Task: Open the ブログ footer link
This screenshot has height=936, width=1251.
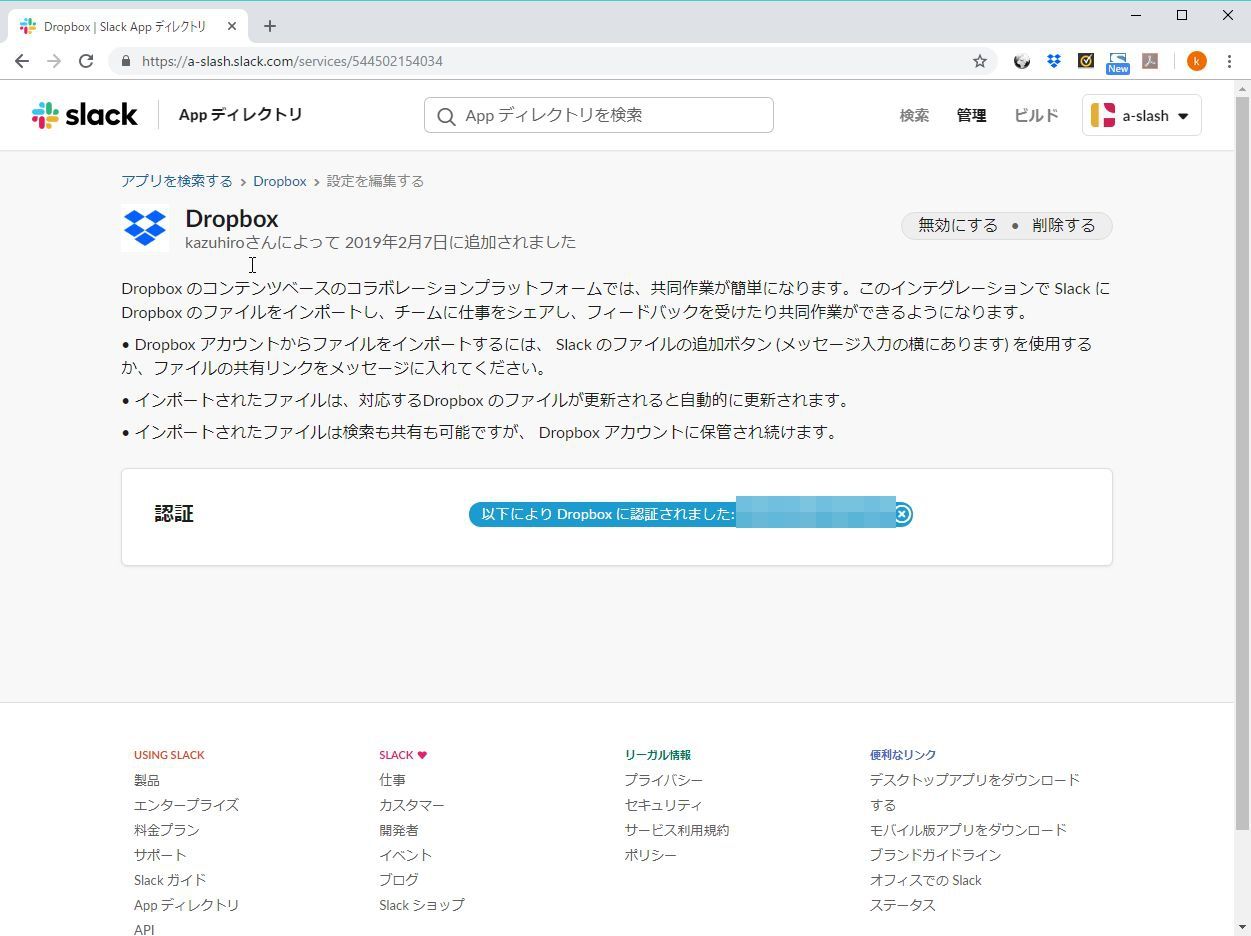Action: point(399,880)
